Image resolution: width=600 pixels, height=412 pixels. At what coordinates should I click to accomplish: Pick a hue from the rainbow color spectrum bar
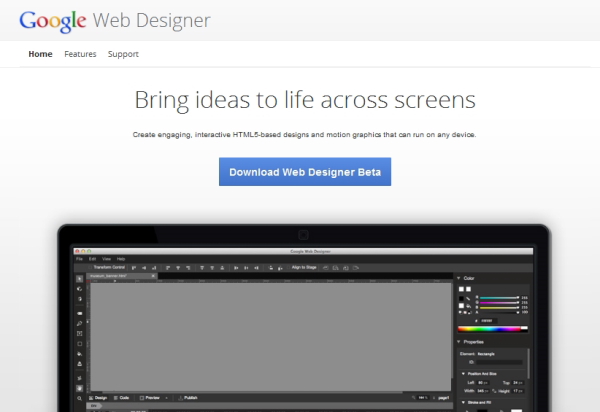491,327
